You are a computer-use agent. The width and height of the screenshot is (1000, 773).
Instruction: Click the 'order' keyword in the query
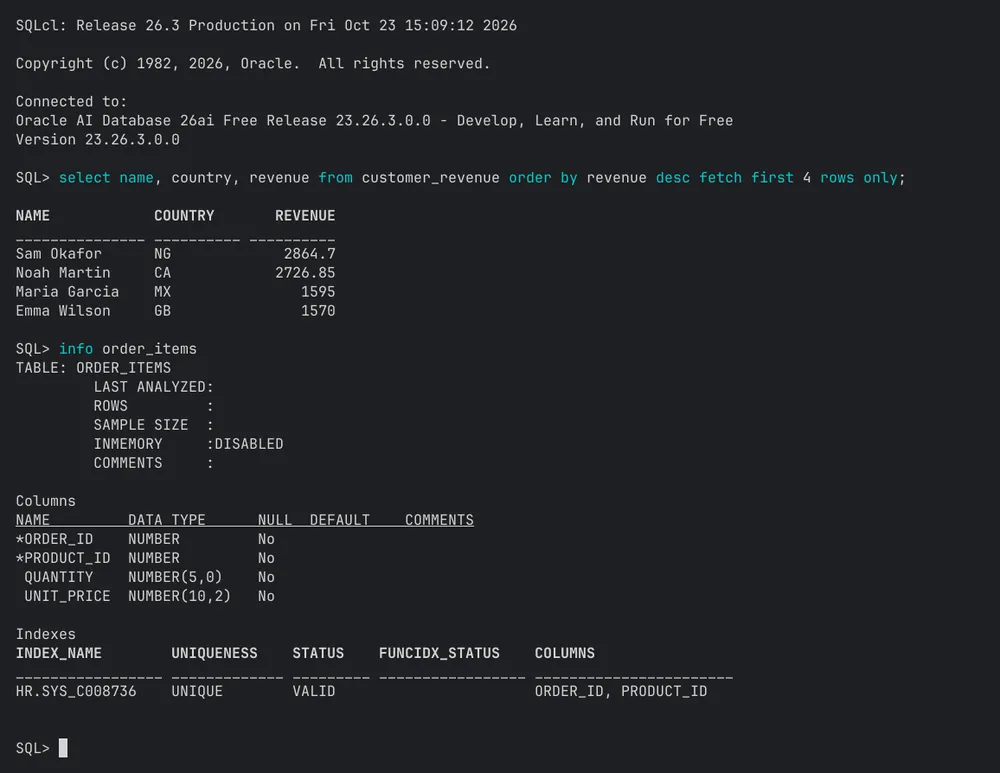pos(530,178)
